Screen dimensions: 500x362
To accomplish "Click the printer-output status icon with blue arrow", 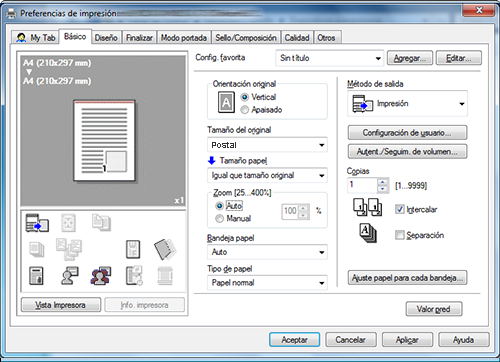I will pos(37,223).
